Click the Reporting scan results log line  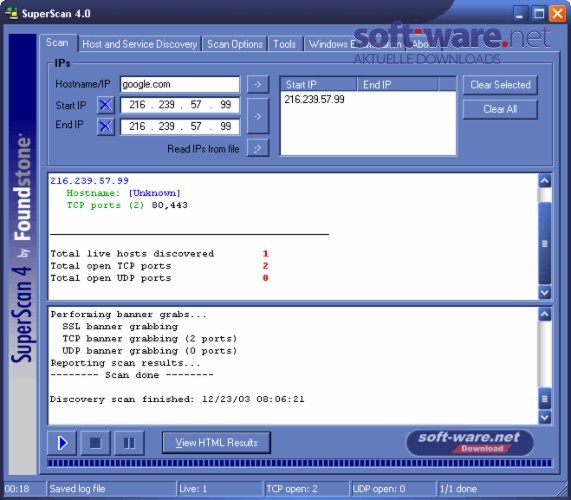pyautogui.click(x=125, y=363)
